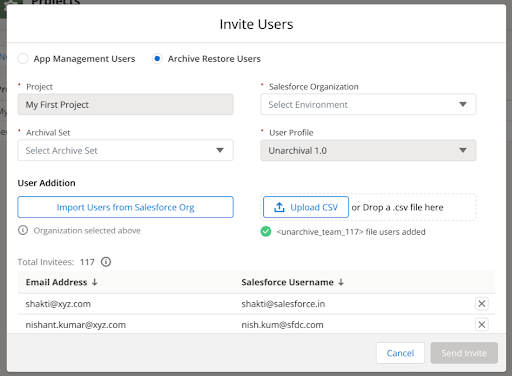This screenshot has width=512, height=376.
Task: Open the User Profile Unarchival 1.0 dropdown
Action: (368, 150)
